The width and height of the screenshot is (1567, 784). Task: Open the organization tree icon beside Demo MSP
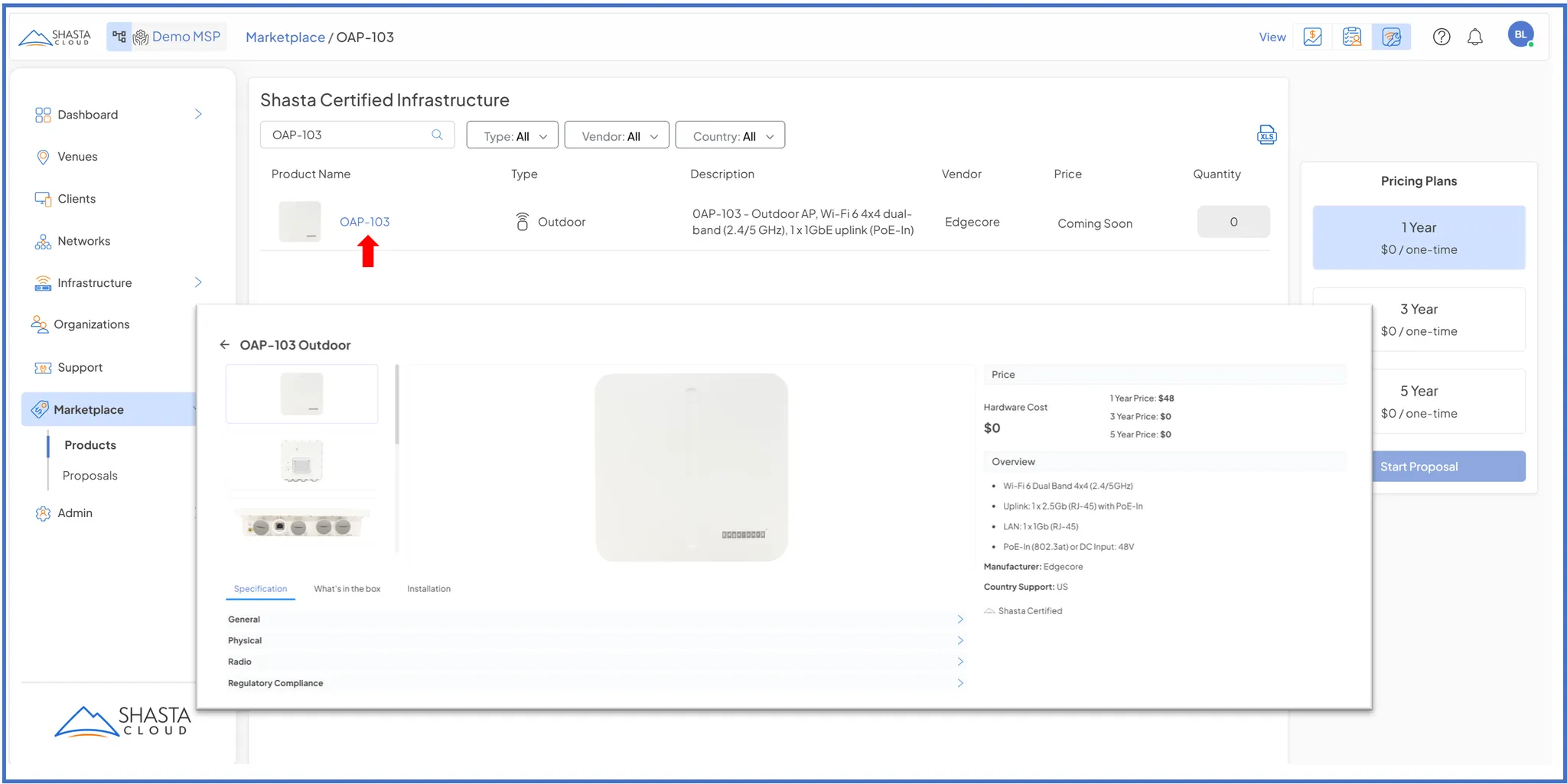pos(119,37)
